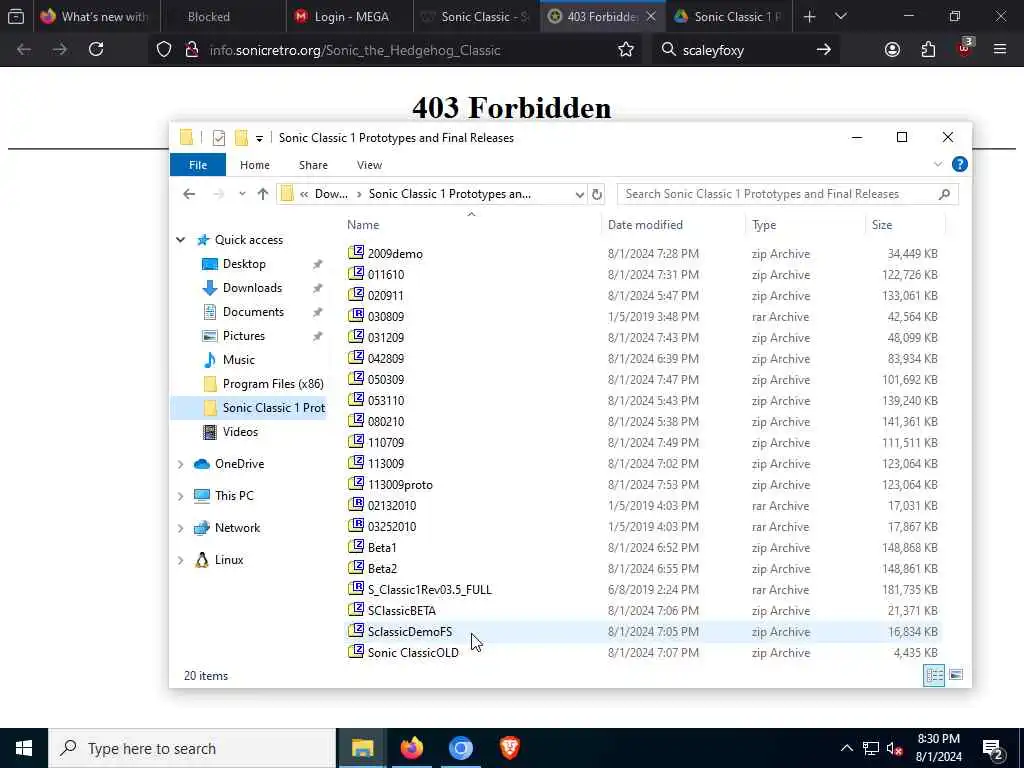Open the Windows Start menu
This screenshot has height=768, width=1024.
coord(24,748)
